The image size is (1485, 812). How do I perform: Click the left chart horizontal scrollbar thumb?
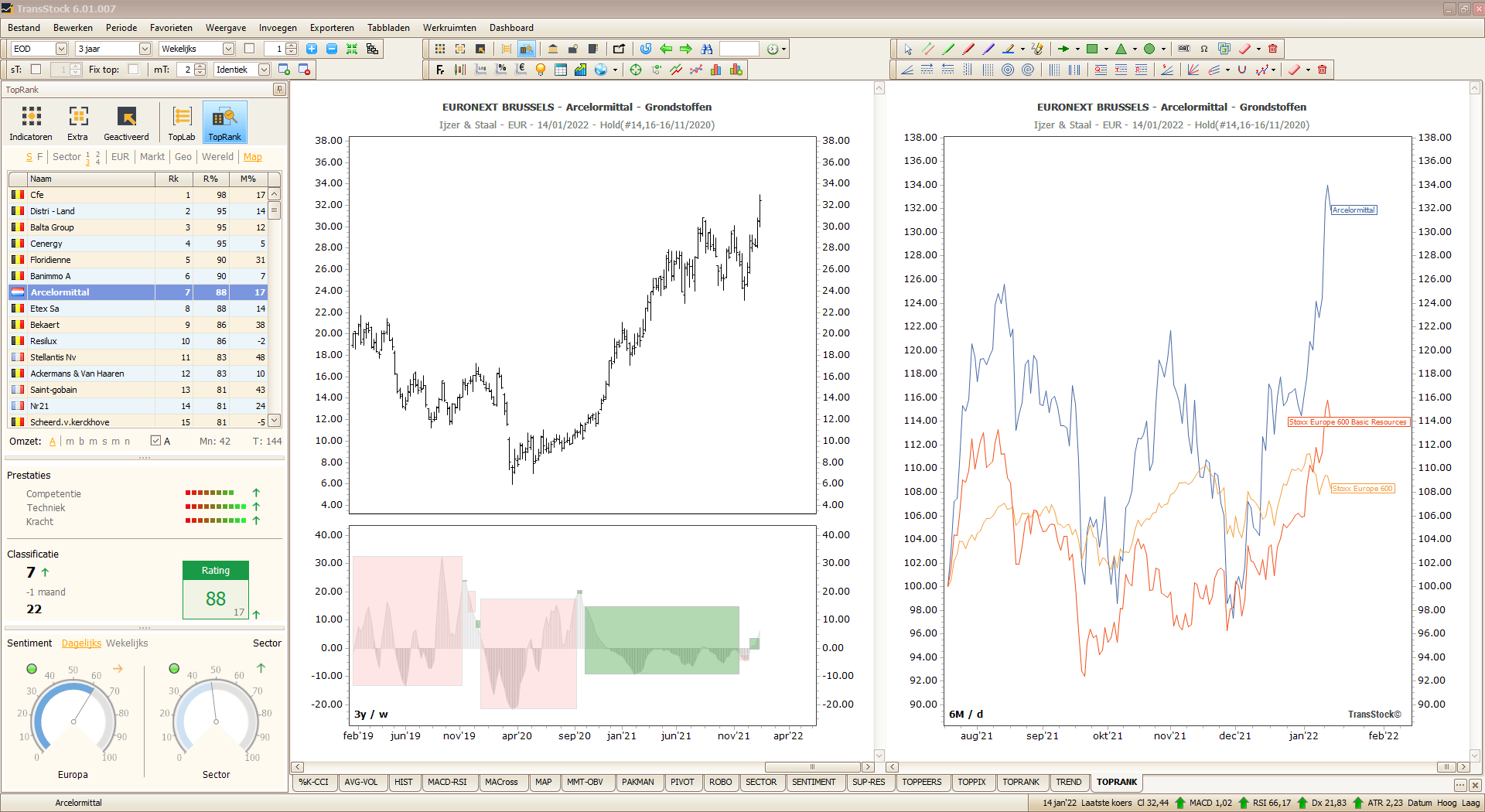pos(812,767)
